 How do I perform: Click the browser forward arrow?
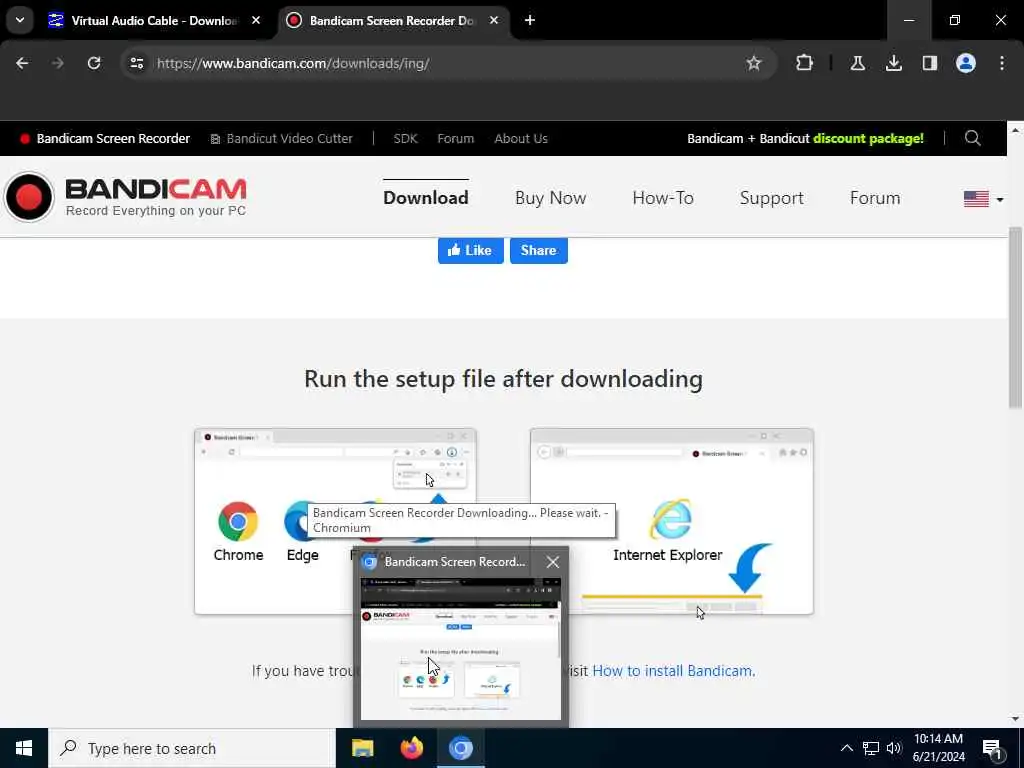click(58, 63)
